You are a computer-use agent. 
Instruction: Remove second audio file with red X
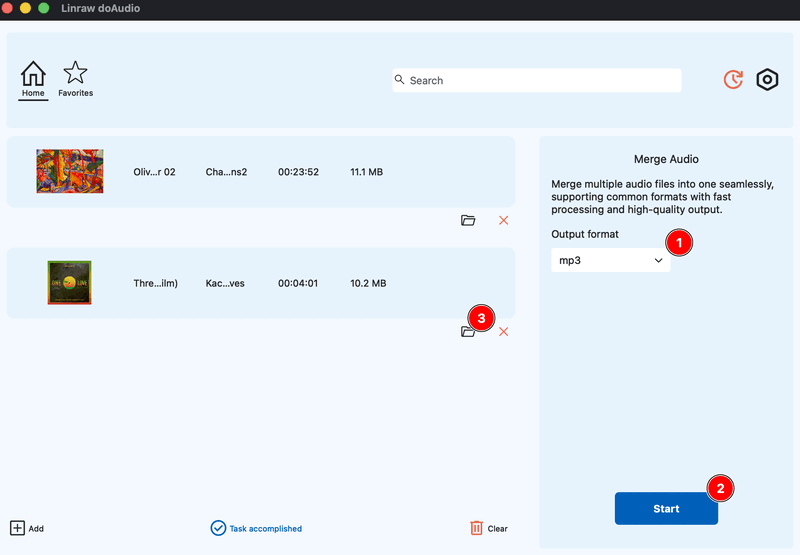503,331
